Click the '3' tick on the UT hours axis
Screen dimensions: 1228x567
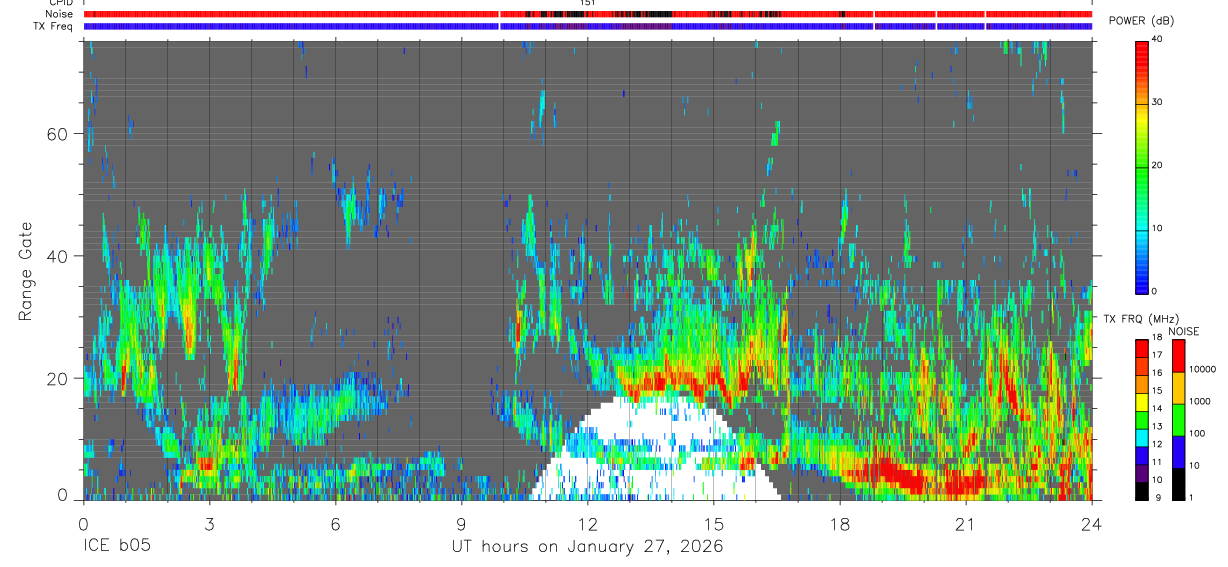209,523
